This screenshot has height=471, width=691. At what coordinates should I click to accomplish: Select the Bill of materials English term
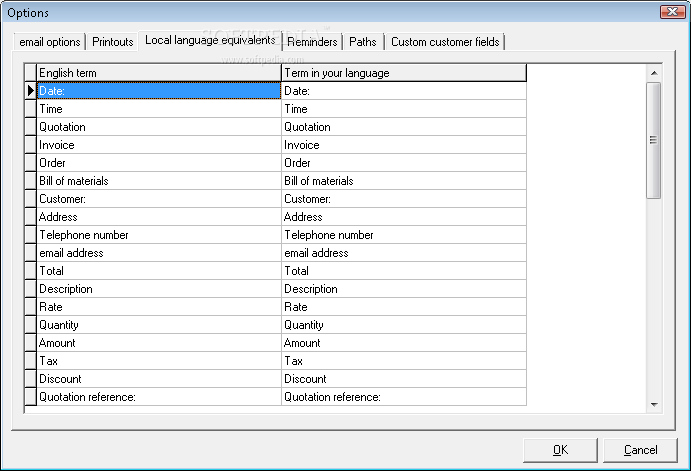click(159, 181)
